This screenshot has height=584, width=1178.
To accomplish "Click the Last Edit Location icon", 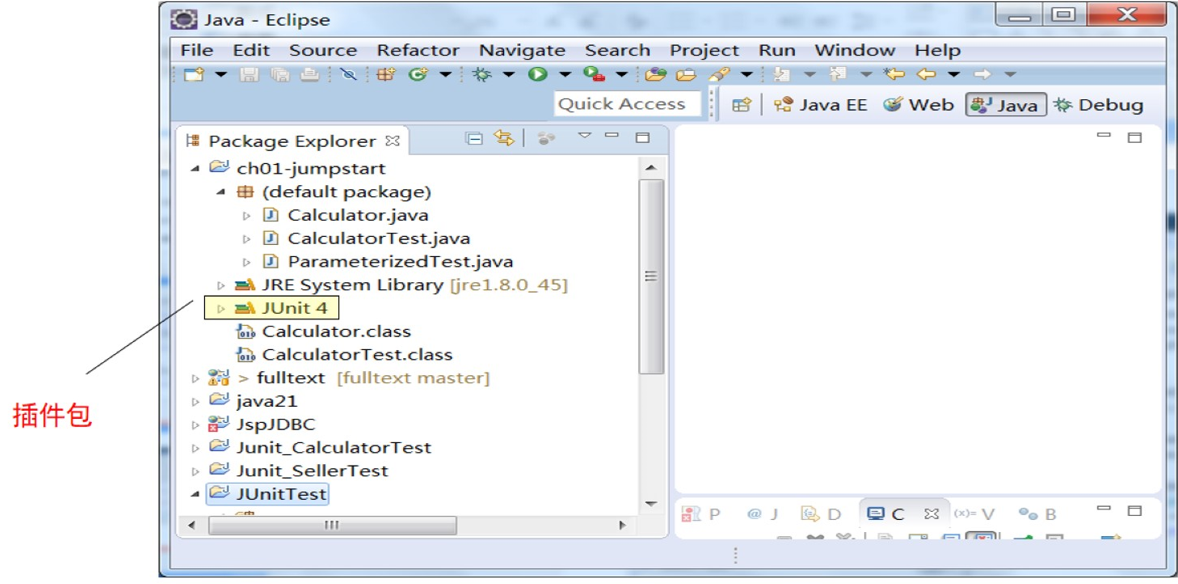I will 894,74.
